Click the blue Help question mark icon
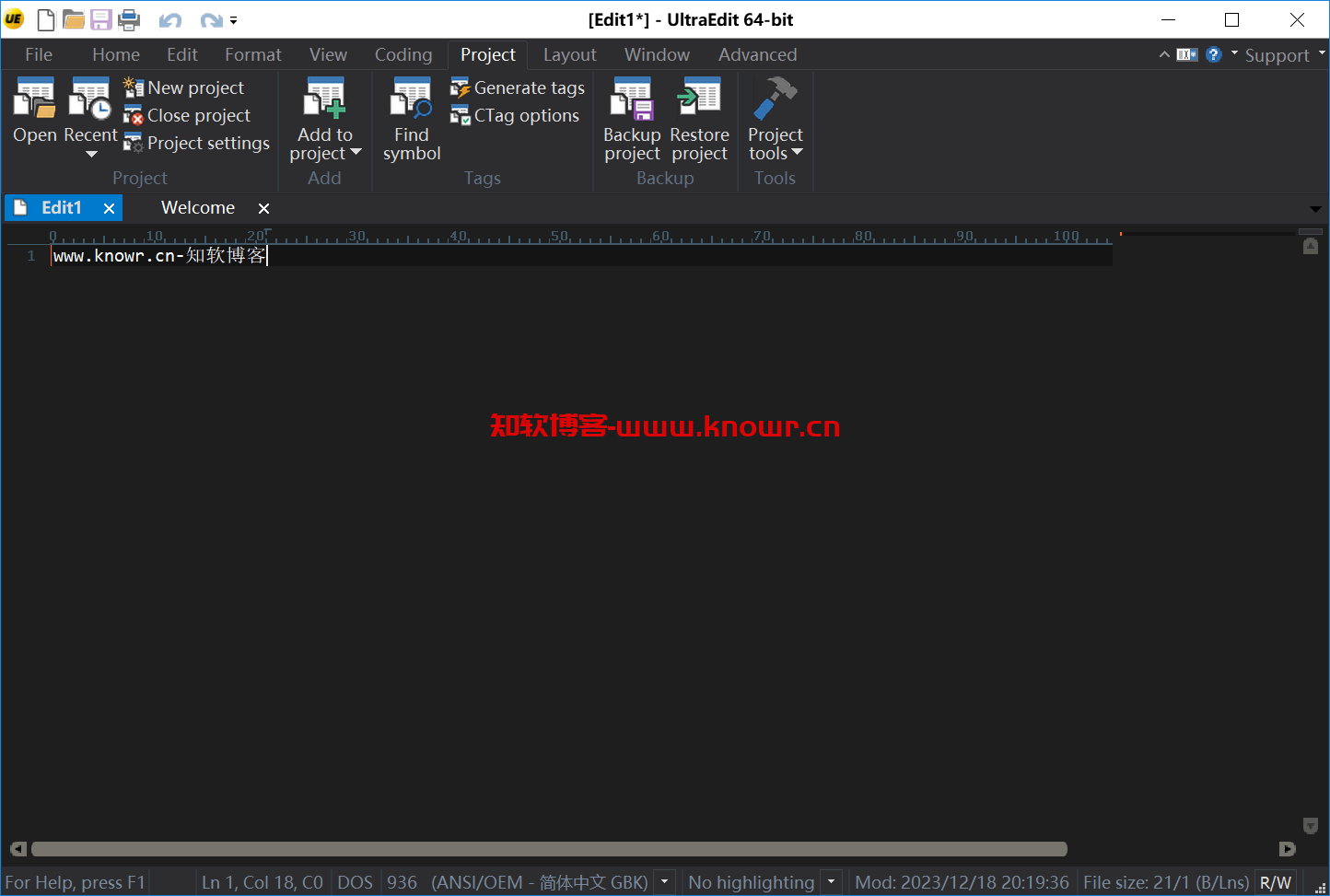This screenshot has height=896, width=1330. 1214,54
